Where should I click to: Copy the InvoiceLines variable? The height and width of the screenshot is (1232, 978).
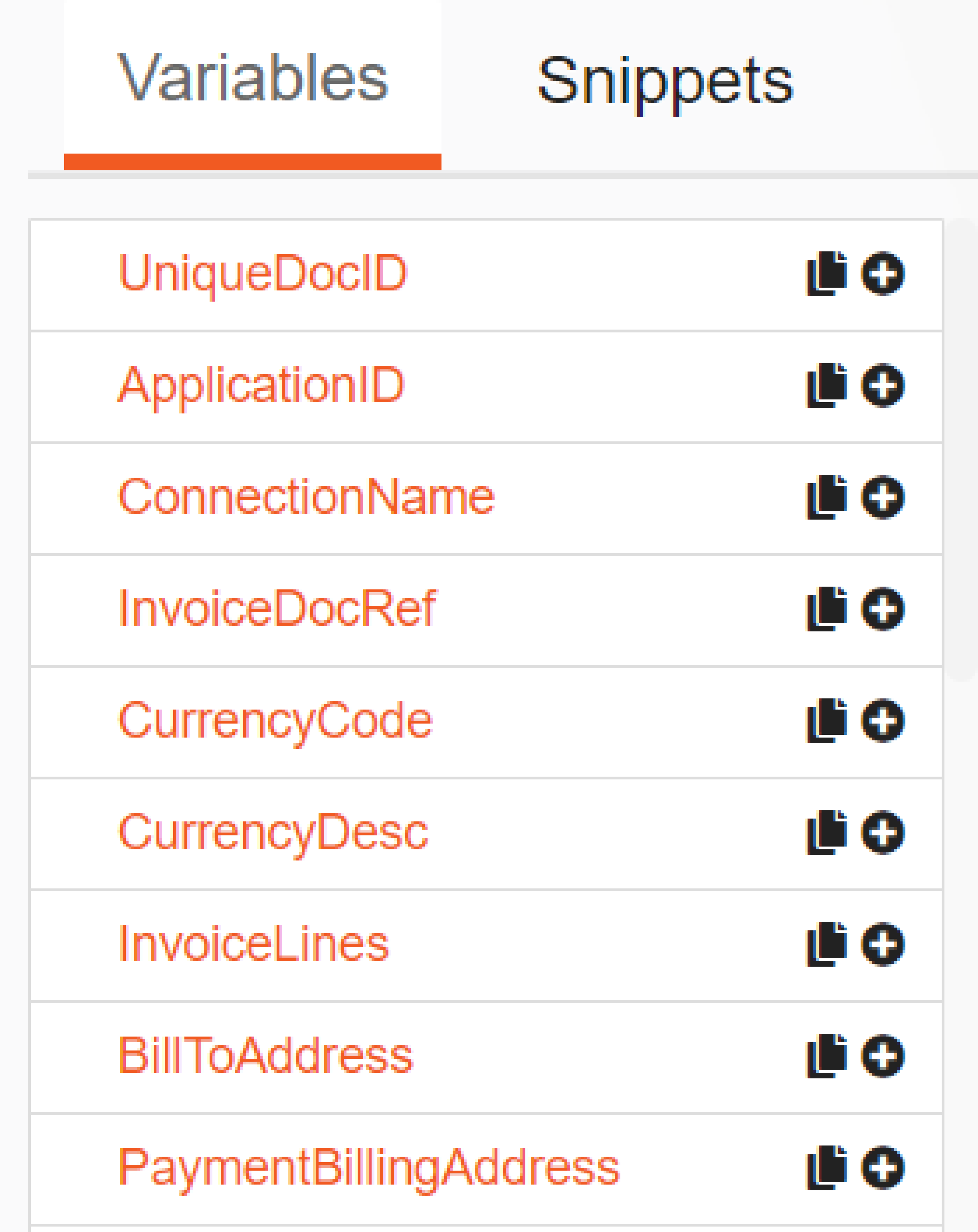pos(826,944)
